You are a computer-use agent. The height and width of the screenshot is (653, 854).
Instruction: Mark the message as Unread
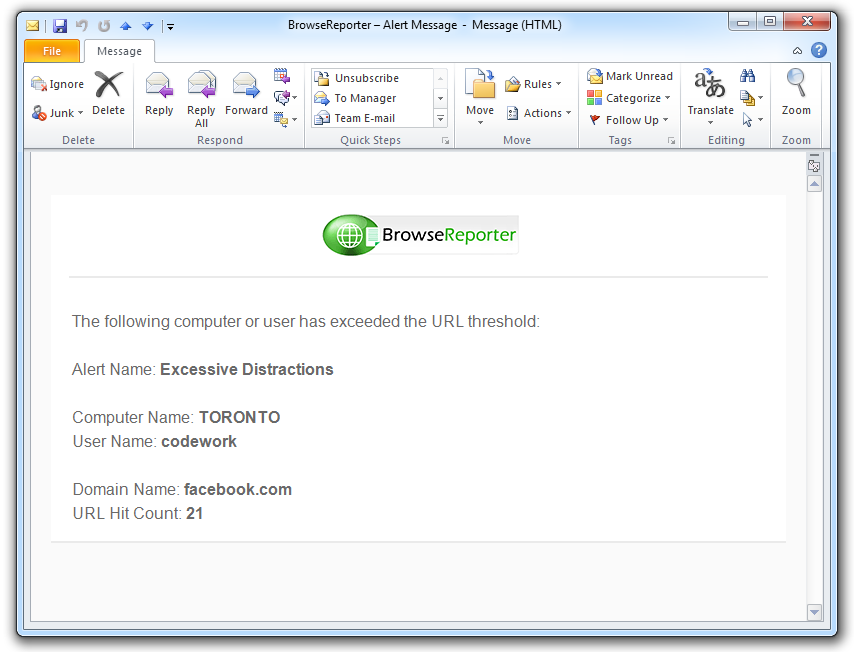click(630, 76)
